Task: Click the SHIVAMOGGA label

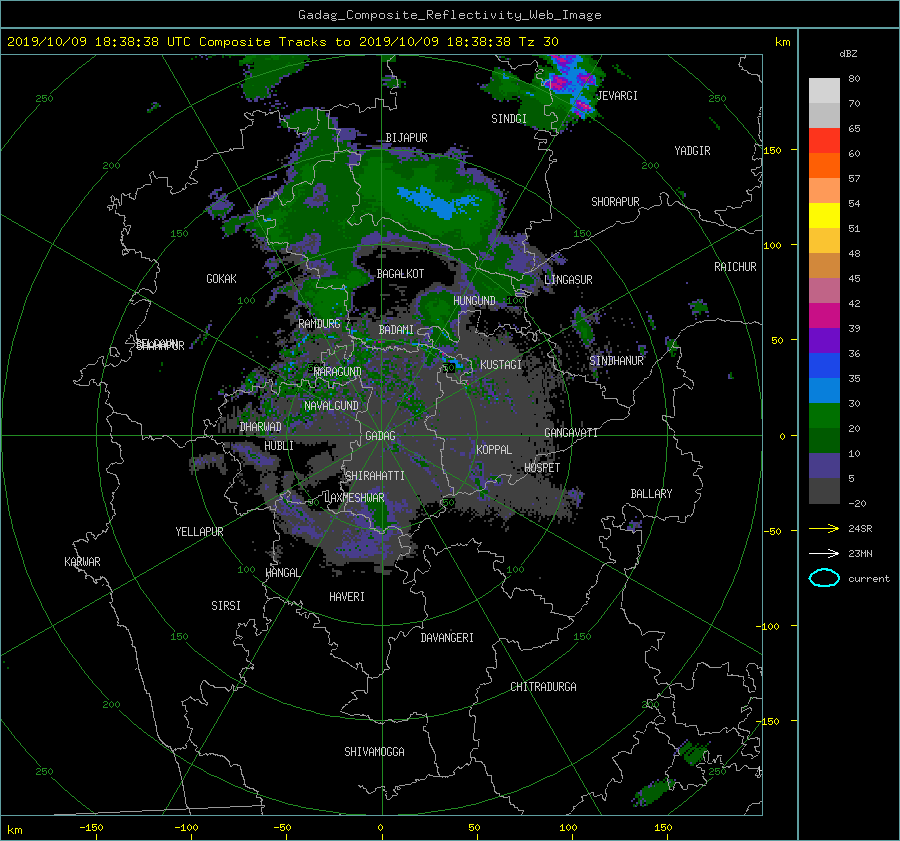Action: (374, 752)
